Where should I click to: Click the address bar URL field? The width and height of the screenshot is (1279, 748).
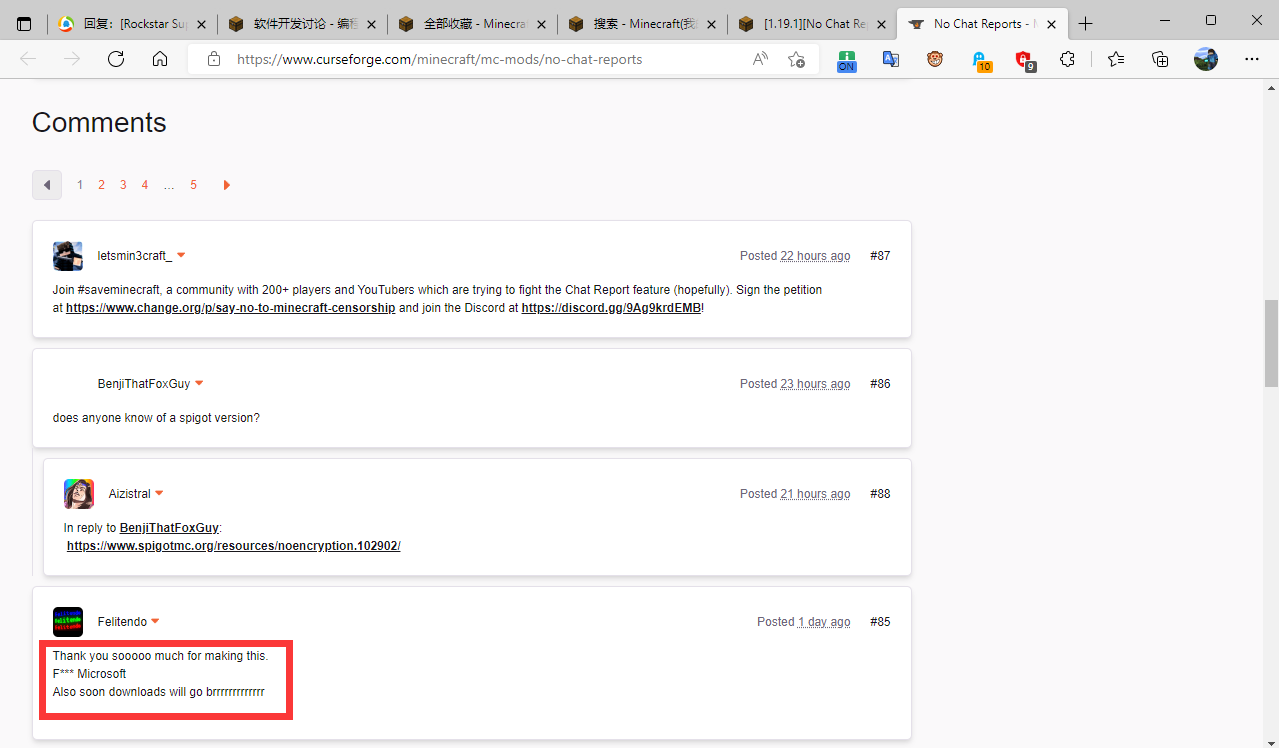tap(480, 59)
